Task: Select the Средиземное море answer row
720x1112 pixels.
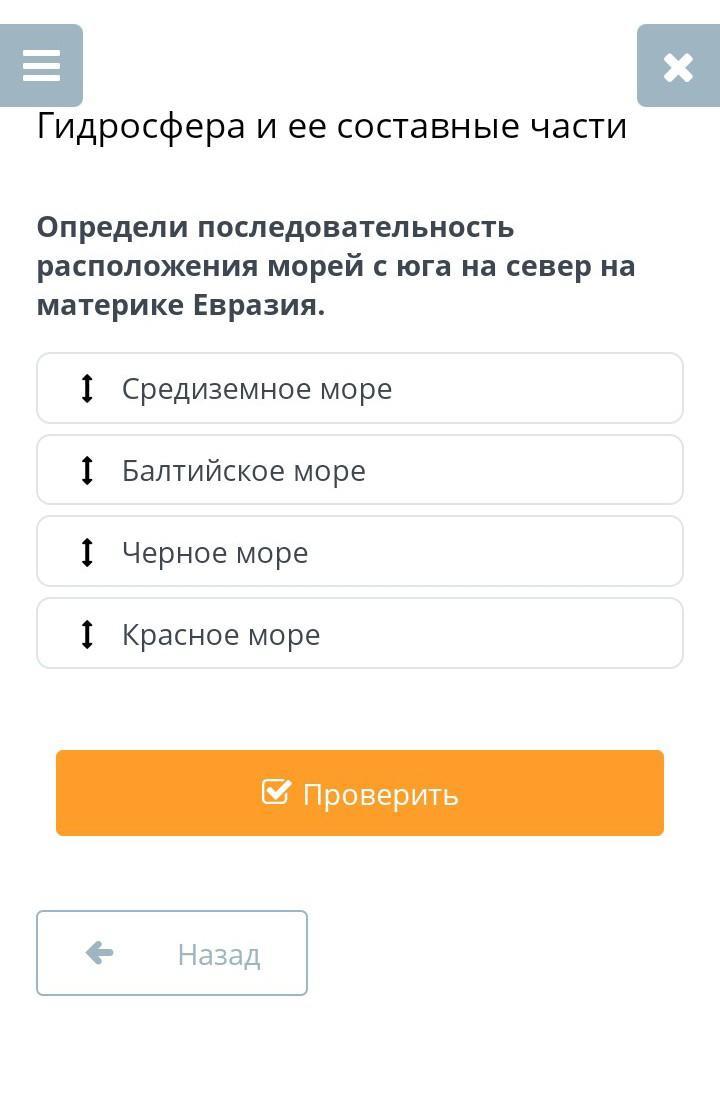Action: coord(360,388)
